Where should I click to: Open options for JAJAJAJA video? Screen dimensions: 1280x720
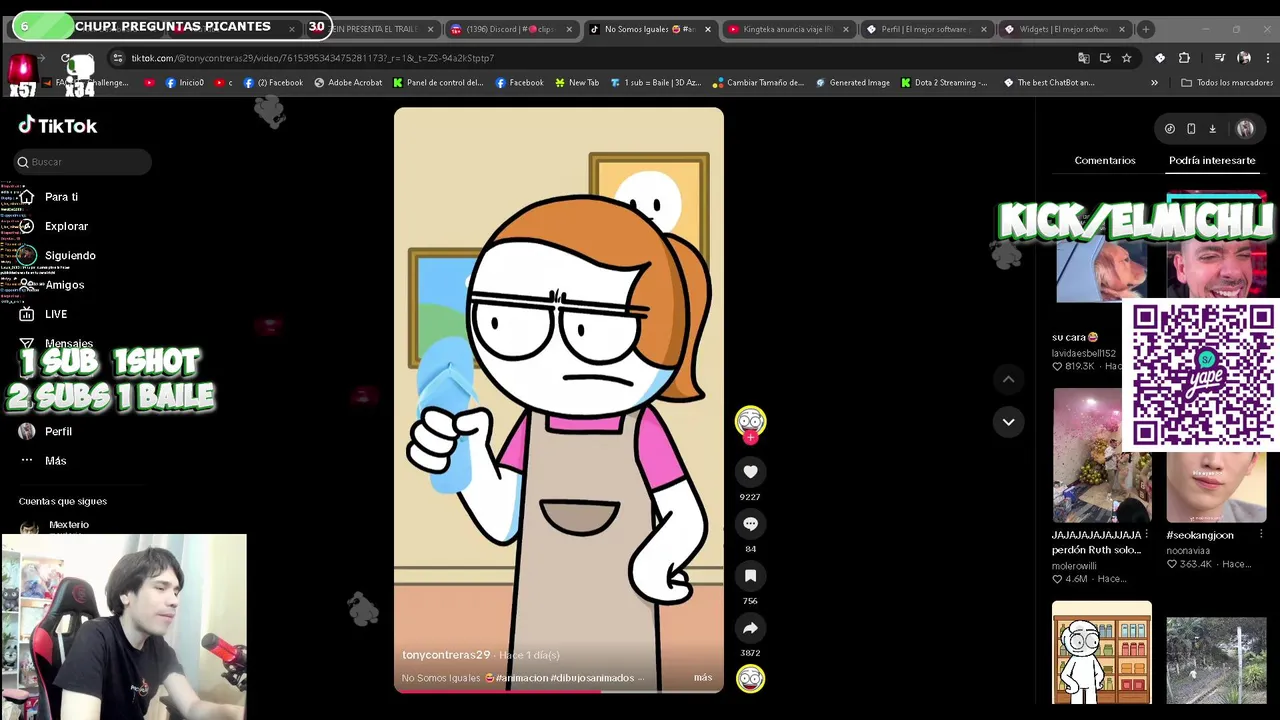click(x=1147, y=535)
